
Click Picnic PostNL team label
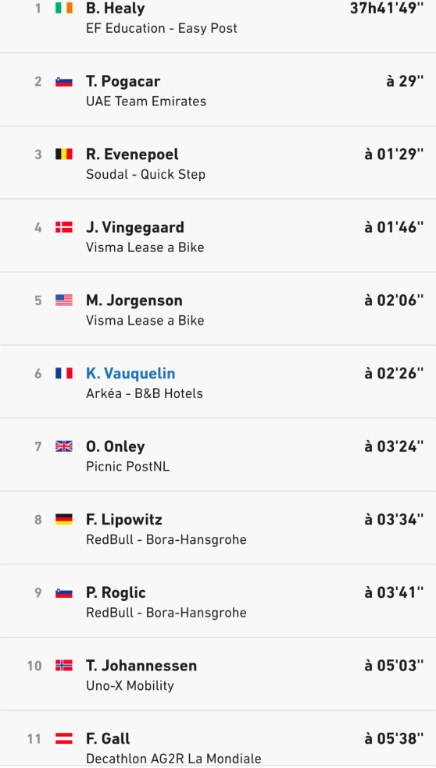(128, 466)
